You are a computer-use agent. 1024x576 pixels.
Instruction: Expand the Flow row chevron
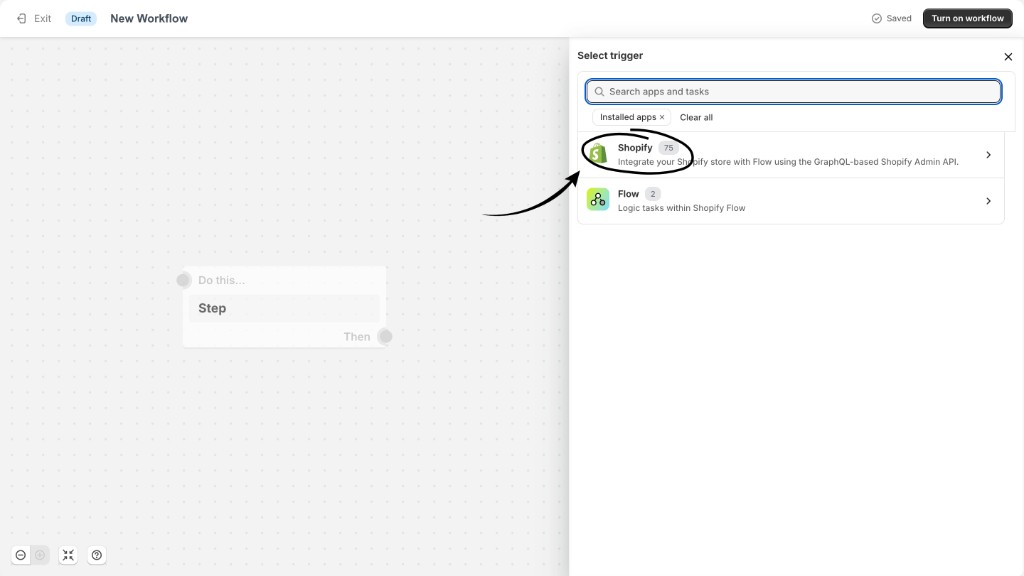click(x=988, y=201)
